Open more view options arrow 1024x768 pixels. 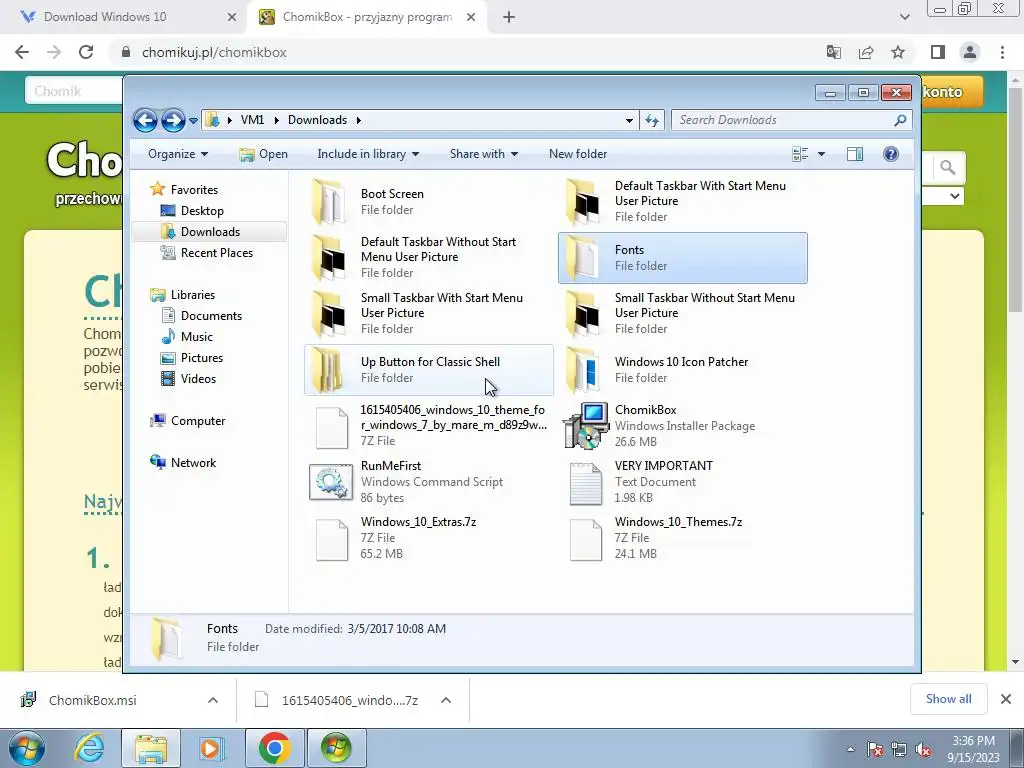[x=822, y=154]
